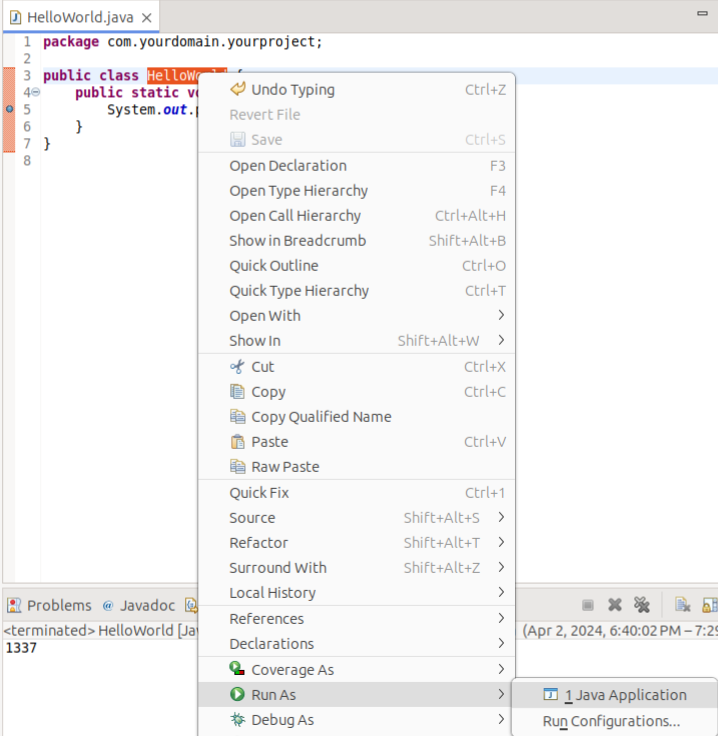Select 1 Java Application from Run As
Image resolution: width=718 pixels, height=736 pixels.
click(x=625, y=695)
